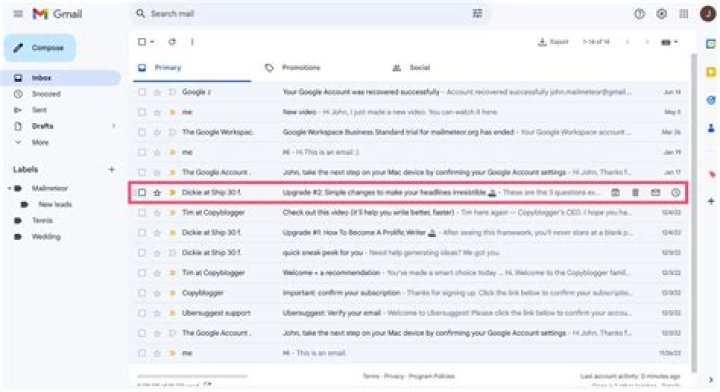The width and height of the screenshot is (720, 392).
Task: Open Google Calendar side panel
Action: pos(711,44)
